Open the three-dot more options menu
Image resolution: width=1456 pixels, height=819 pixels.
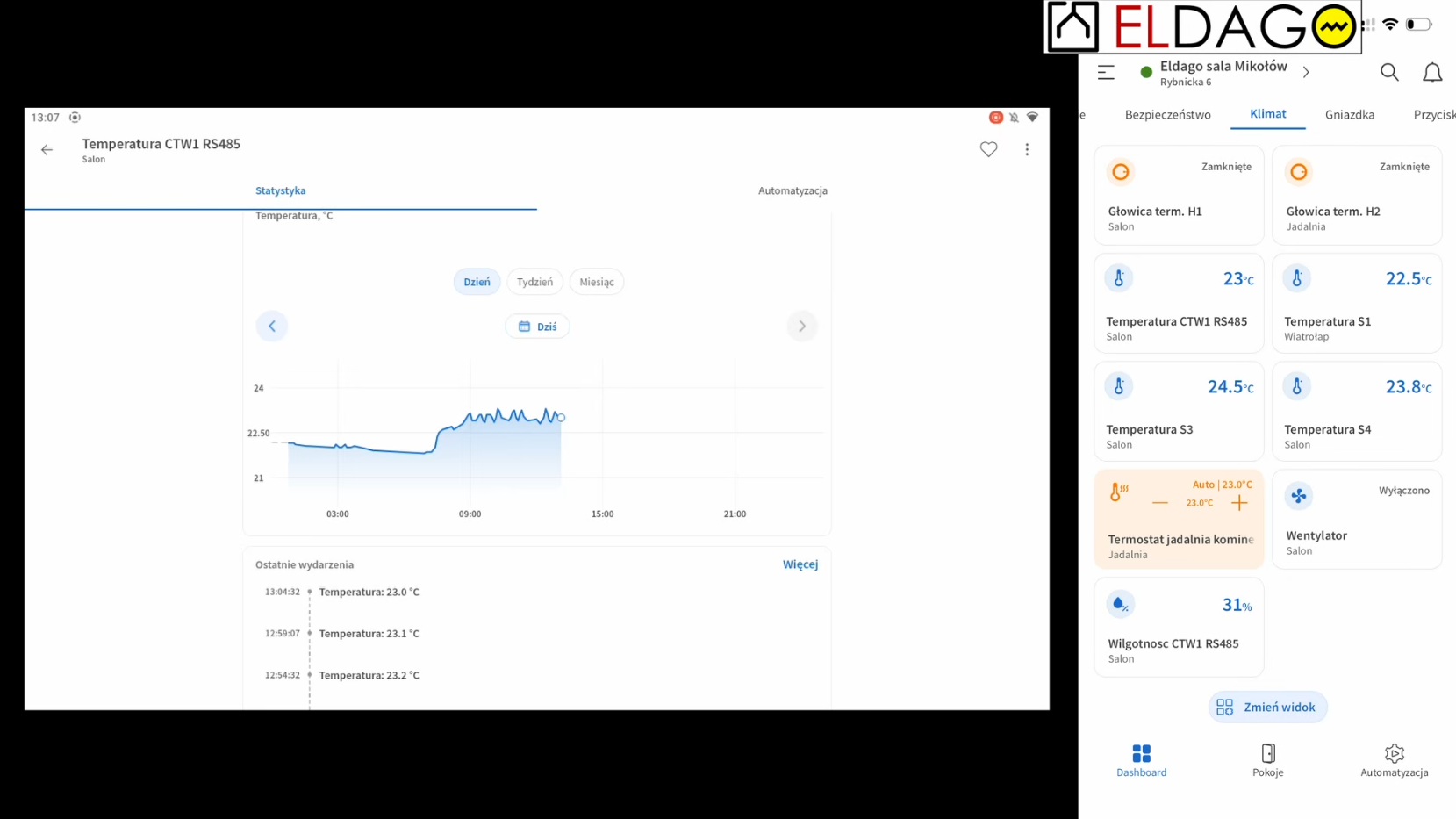coord(1027,150)
